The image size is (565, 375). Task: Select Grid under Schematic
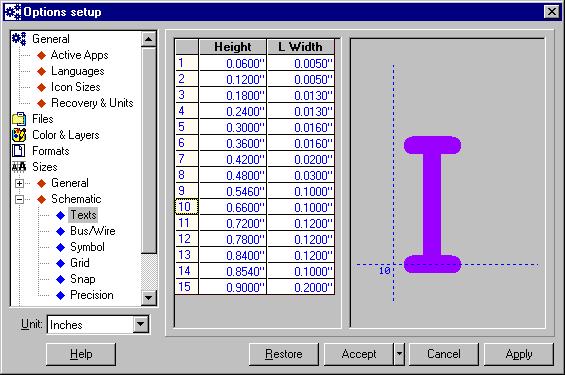[80, 263]
